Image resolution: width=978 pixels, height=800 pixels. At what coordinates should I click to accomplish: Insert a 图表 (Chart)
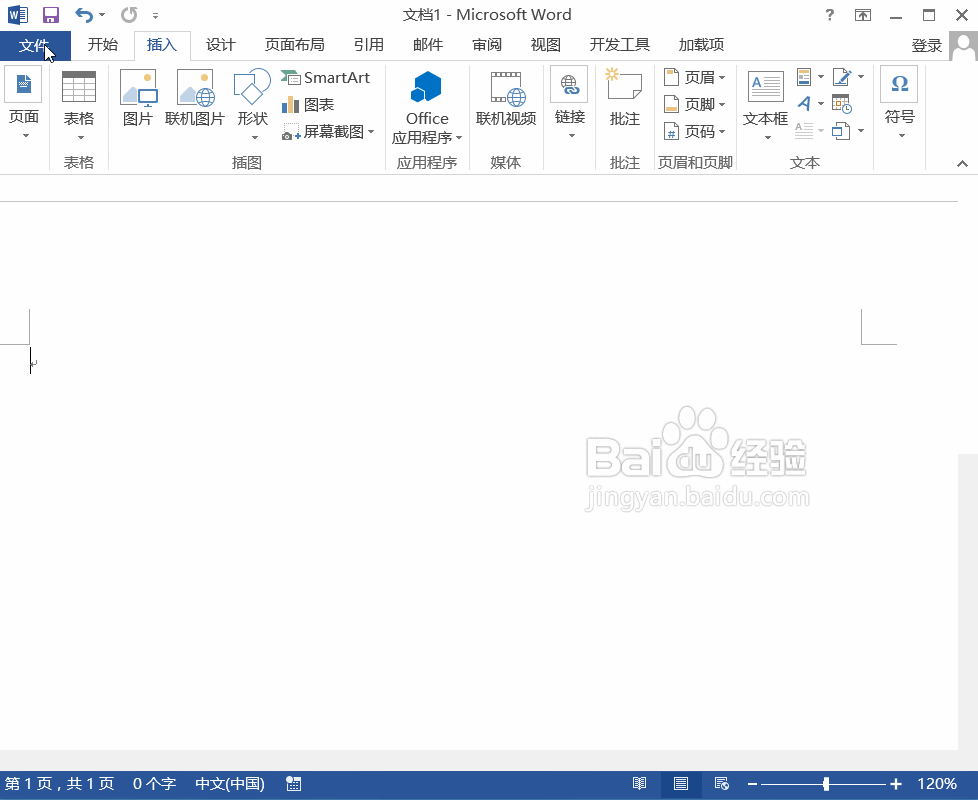point(308,105)
